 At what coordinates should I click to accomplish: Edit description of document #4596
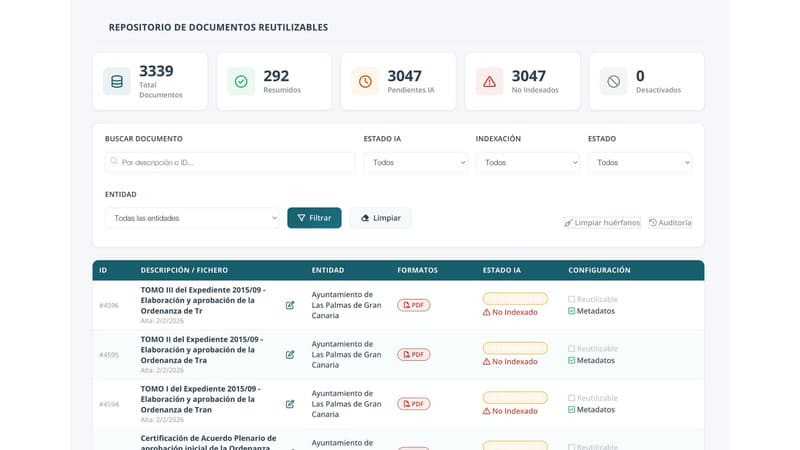290,305
